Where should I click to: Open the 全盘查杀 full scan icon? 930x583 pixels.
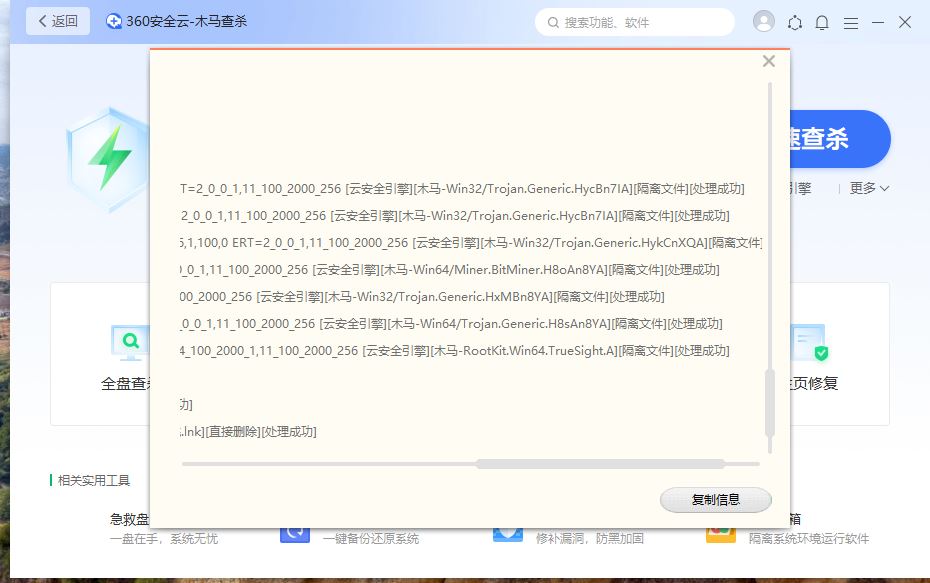pyautogui.click(x=130, y=342)
